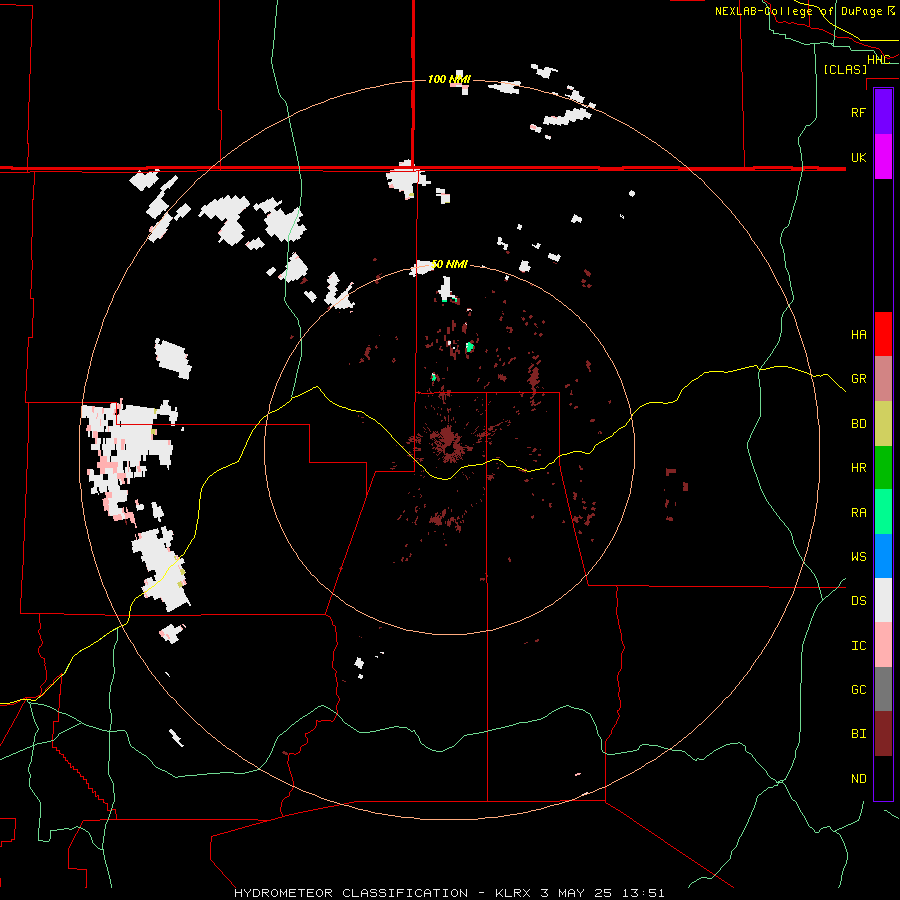This screenshot has width=900, height=900.
Task: Click the IC legend label
Action: (x=858, y=645)
